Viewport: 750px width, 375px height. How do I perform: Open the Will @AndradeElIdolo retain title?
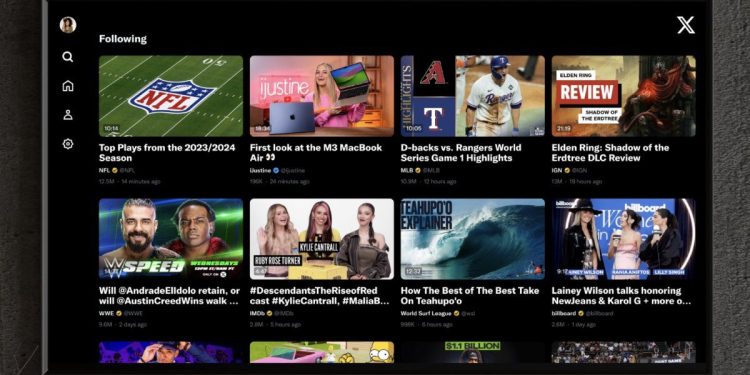[169, 296]
